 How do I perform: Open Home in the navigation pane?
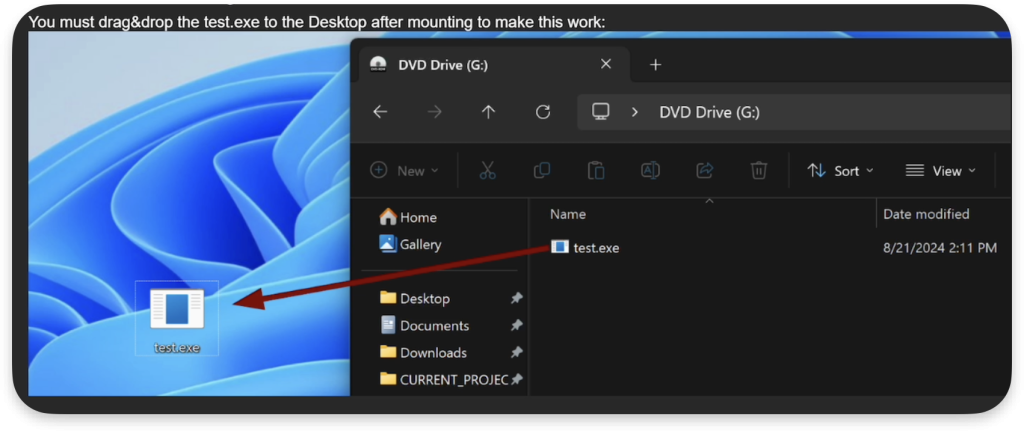coord(408,217)
